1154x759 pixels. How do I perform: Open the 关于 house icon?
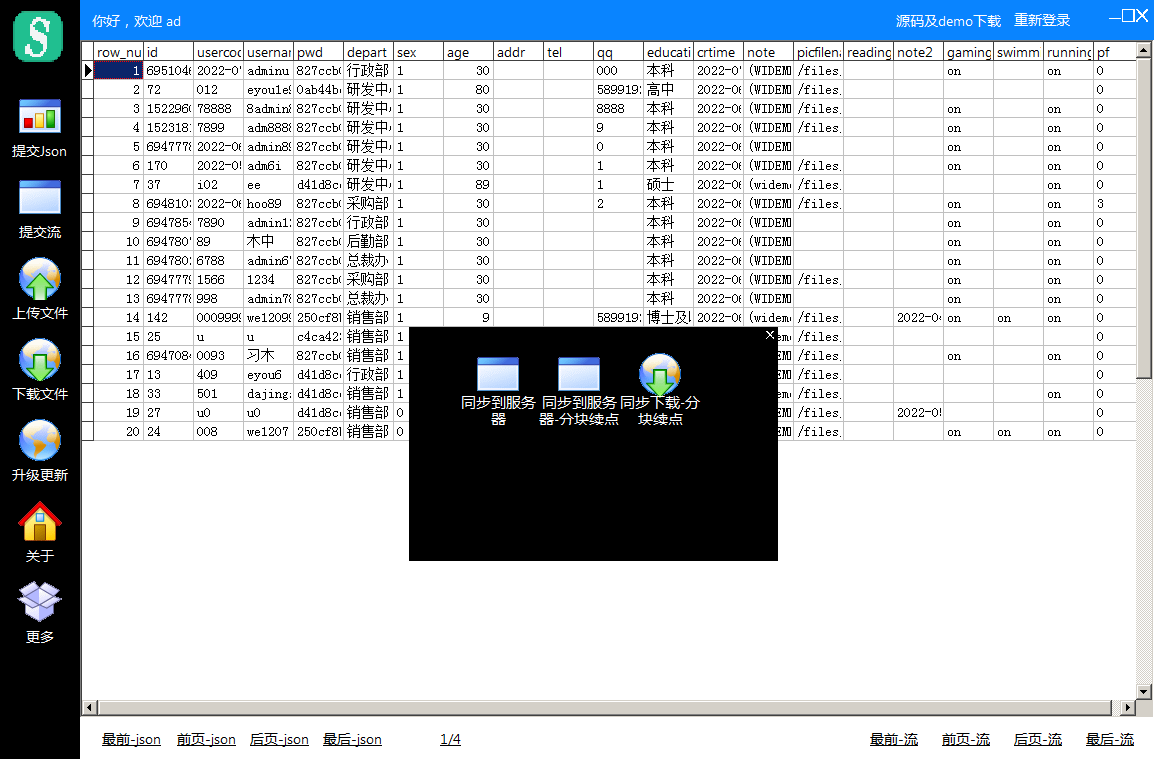pyautogui.click(x=40, y=522)
